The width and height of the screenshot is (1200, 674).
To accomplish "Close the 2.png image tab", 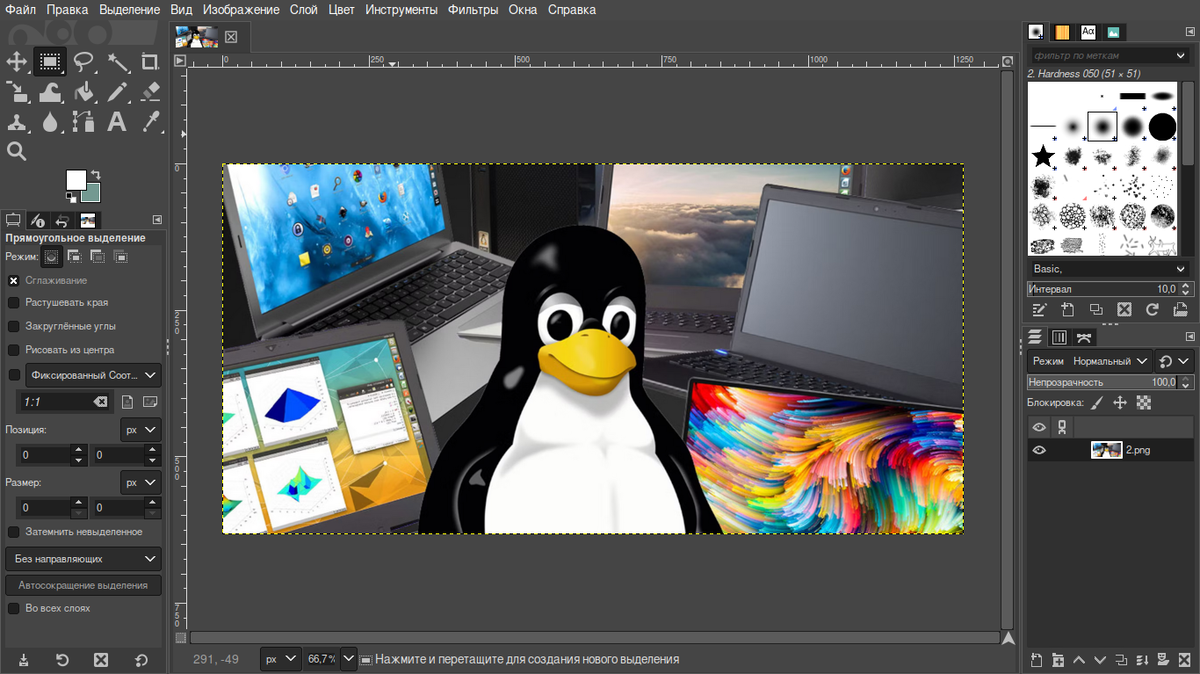I will click(x=231, y=37).
